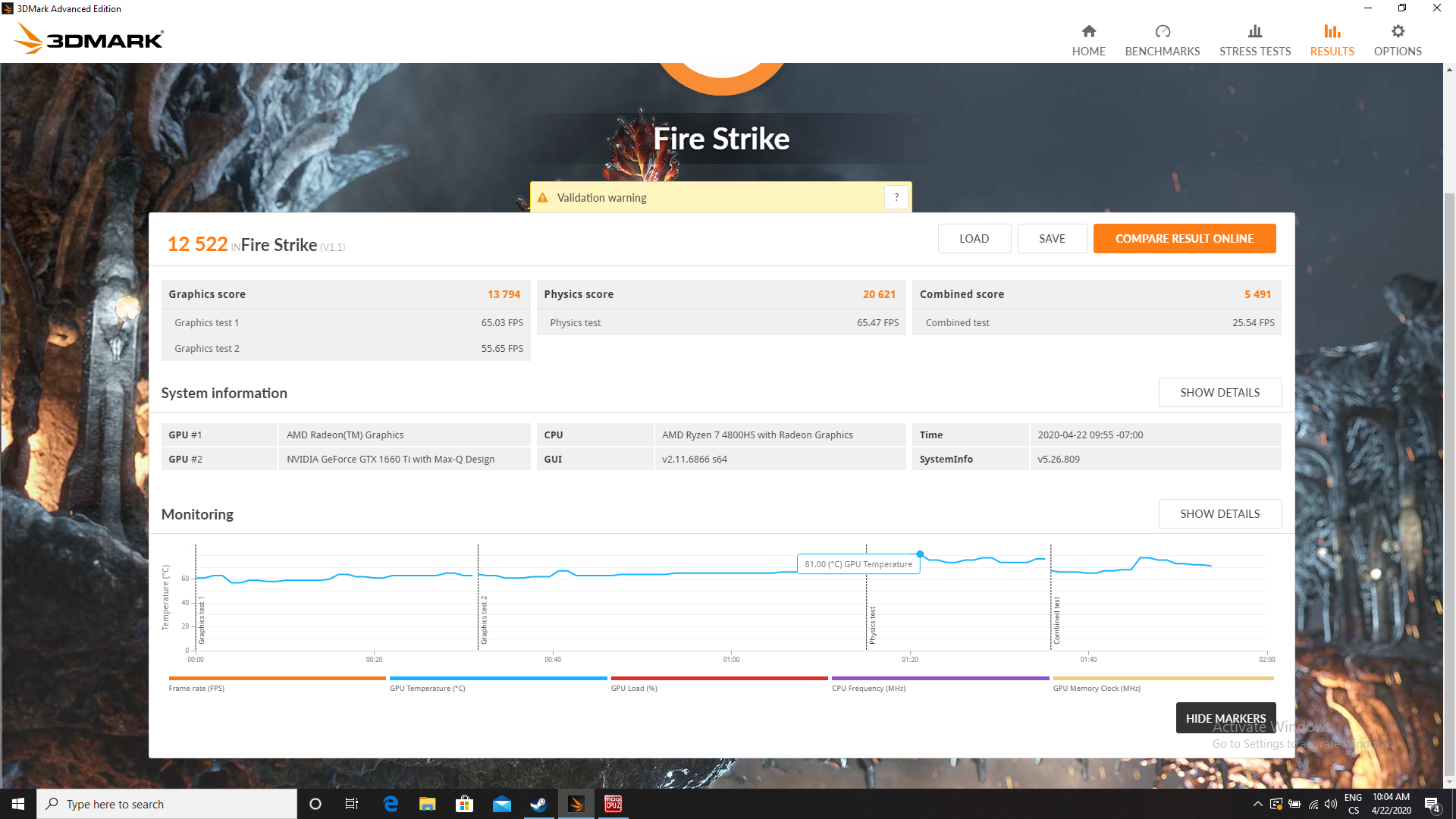Open validation warning help question mark
The image size is (1456, 819).
coord(896,197)
